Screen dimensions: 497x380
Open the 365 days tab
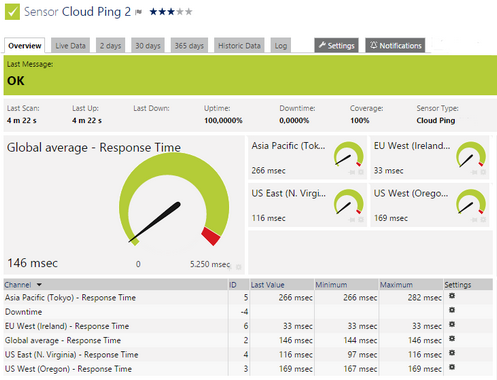pos(189,45)
